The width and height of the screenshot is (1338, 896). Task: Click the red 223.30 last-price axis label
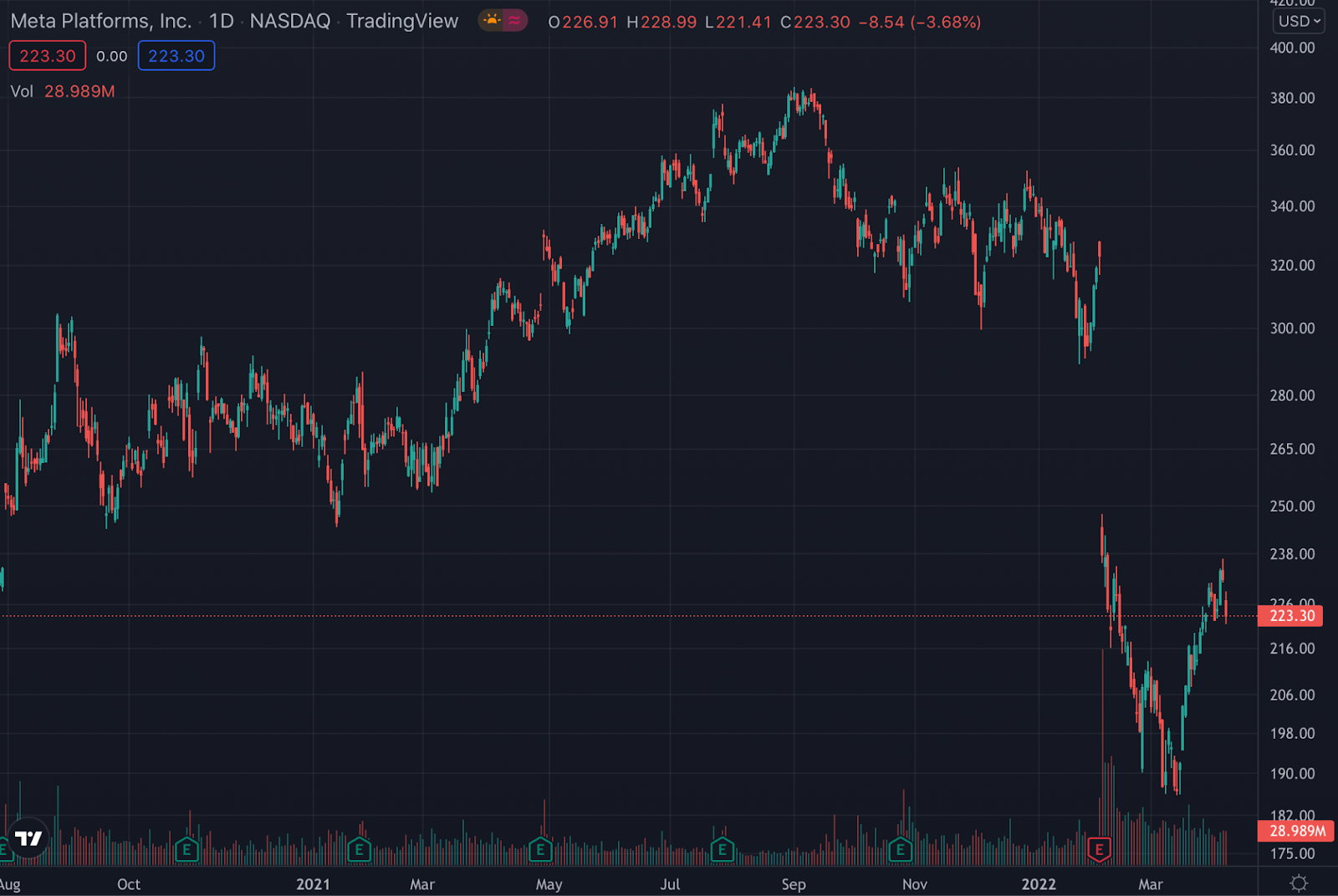pyautogui.click(x=1292, y=616)
